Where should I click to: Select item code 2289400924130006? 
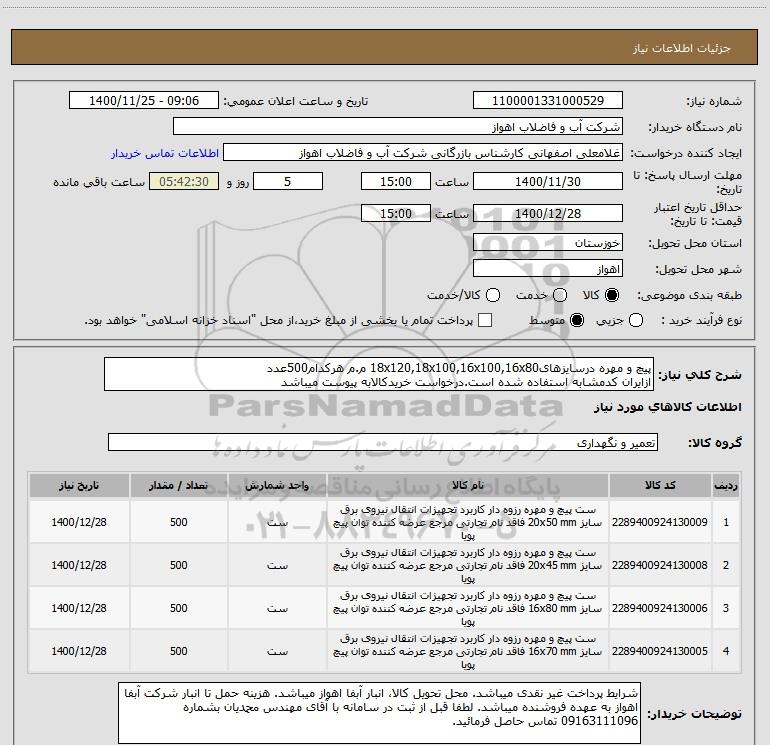(x=660, y=608)
